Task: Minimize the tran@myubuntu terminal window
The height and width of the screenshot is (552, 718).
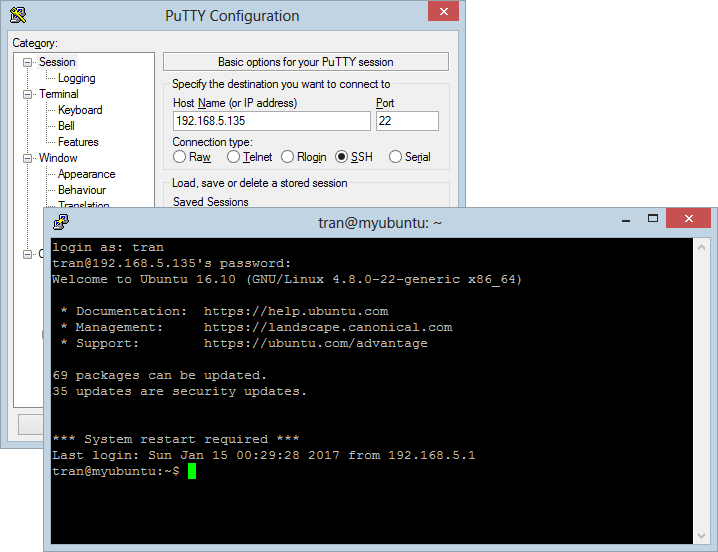Action: point(626,220)
